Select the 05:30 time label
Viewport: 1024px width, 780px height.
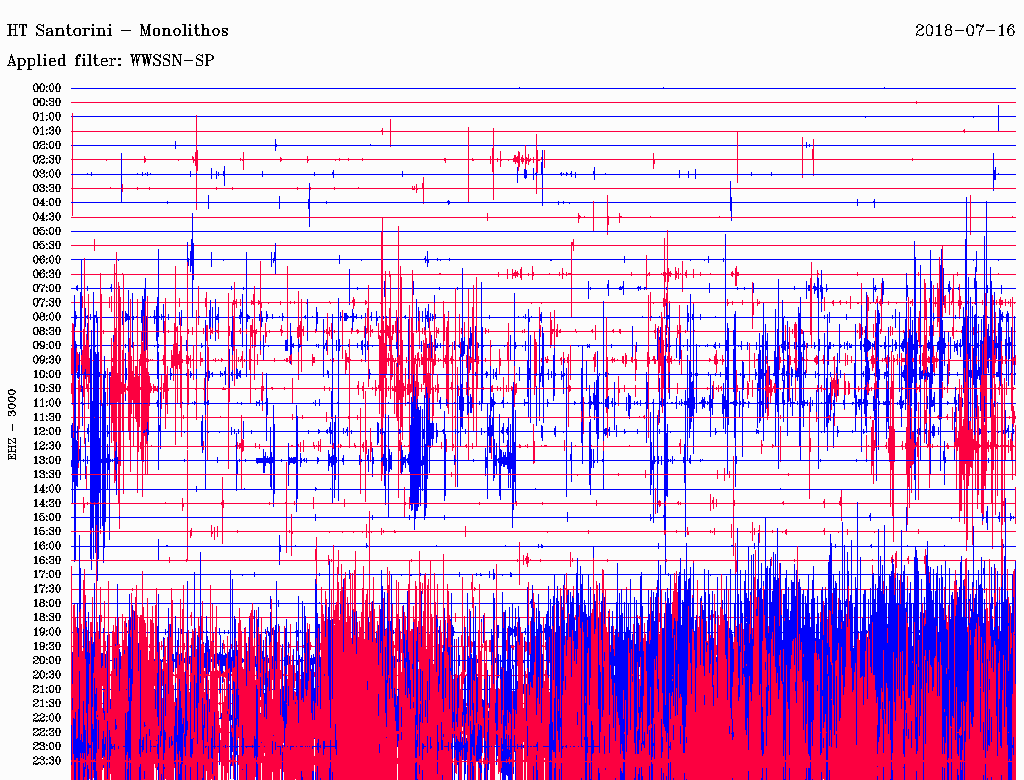[46, 246]
